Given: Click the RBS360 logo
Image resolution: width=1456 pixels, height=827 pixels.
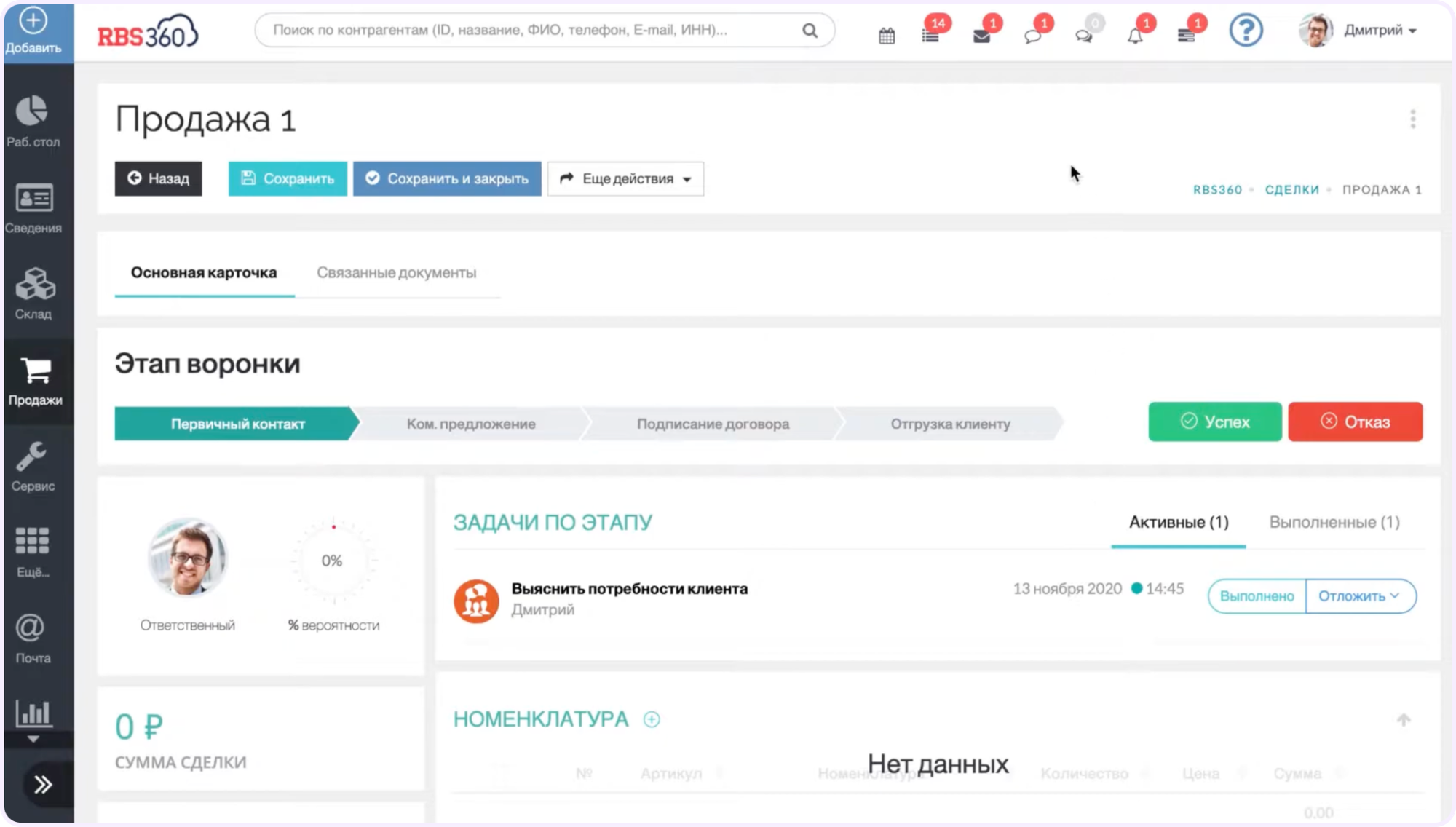Looking at the screenshot, I should (148, 31).
